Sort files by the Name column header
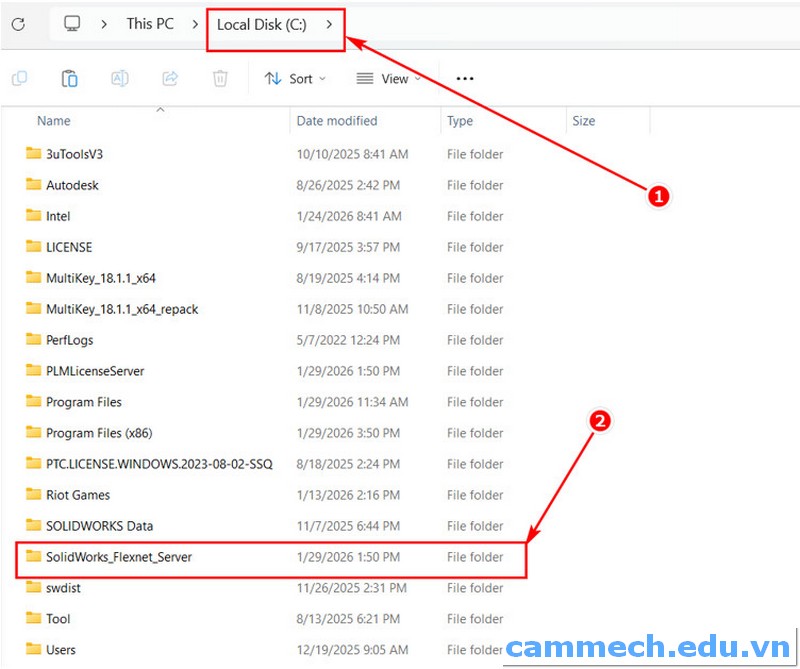 [x=53, y=120]
